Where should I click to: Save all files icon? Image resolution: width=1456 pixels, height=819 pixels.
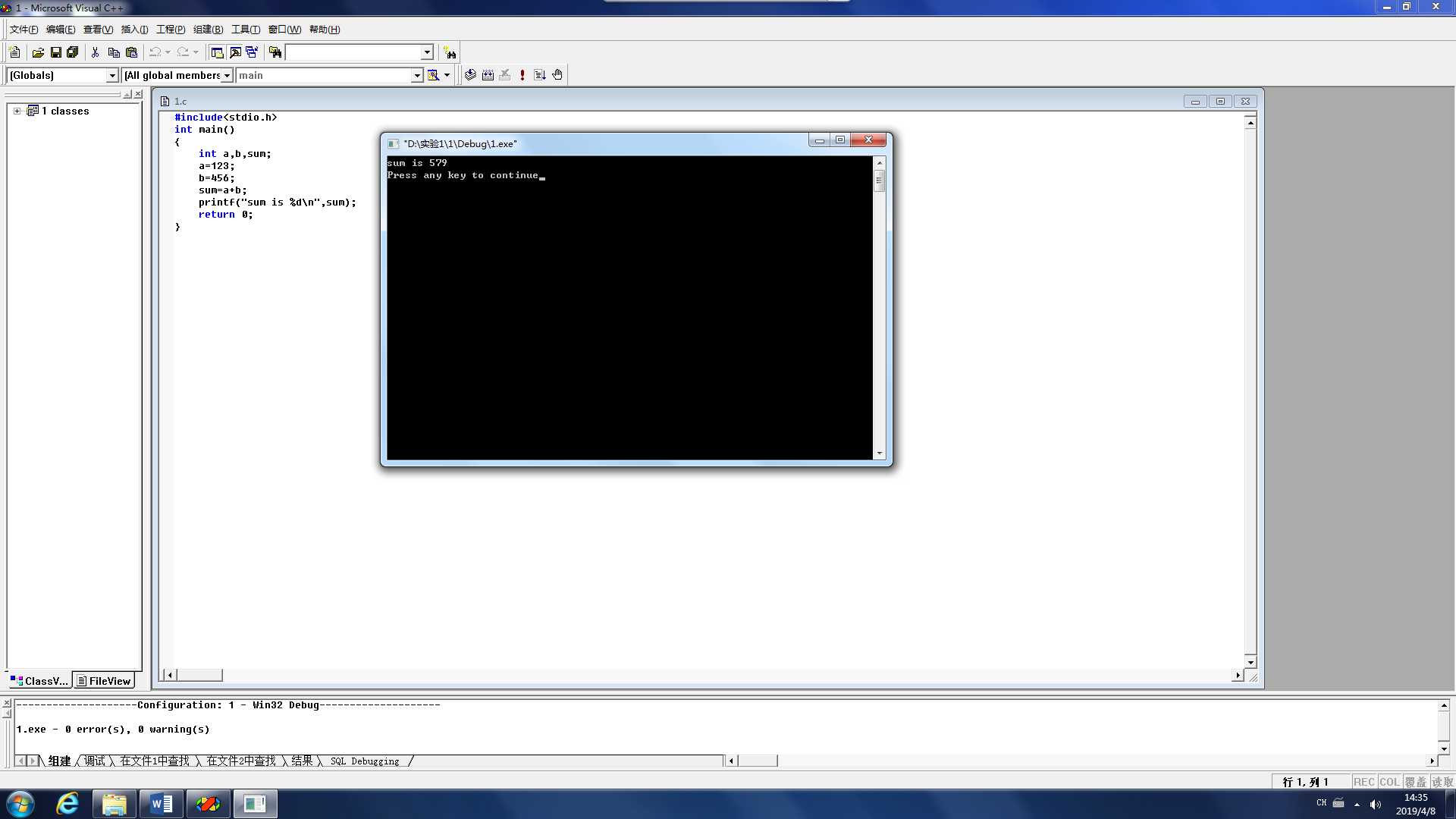click(73, 52)
